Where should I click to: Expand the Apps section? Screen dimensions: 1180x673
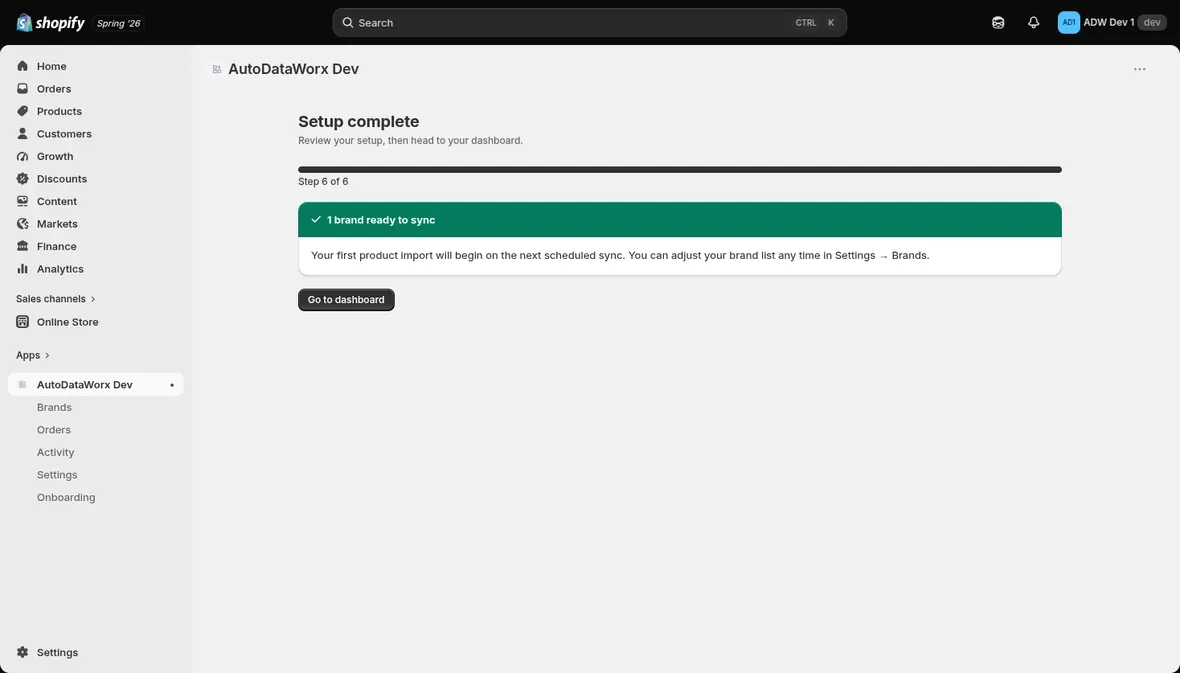pos(32,355)
